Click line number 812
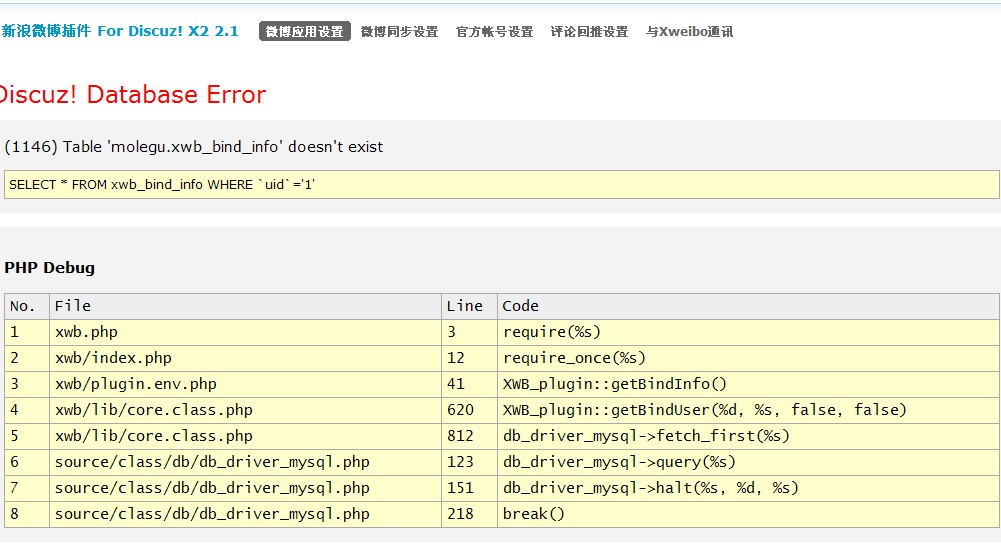The image size is (1001, 551). 469,437
